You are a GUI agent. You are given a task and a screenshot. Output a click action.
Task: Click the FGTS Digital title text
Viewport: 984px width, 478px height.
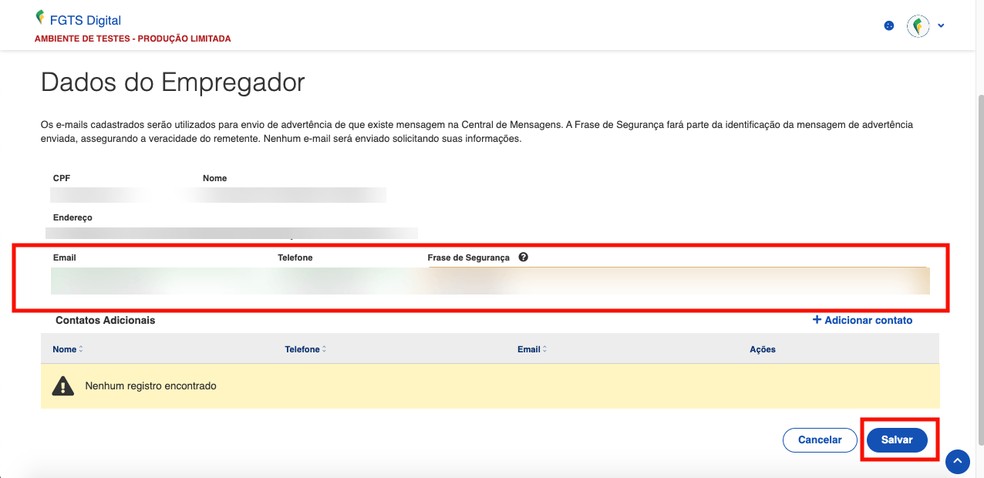click(85, 20)
